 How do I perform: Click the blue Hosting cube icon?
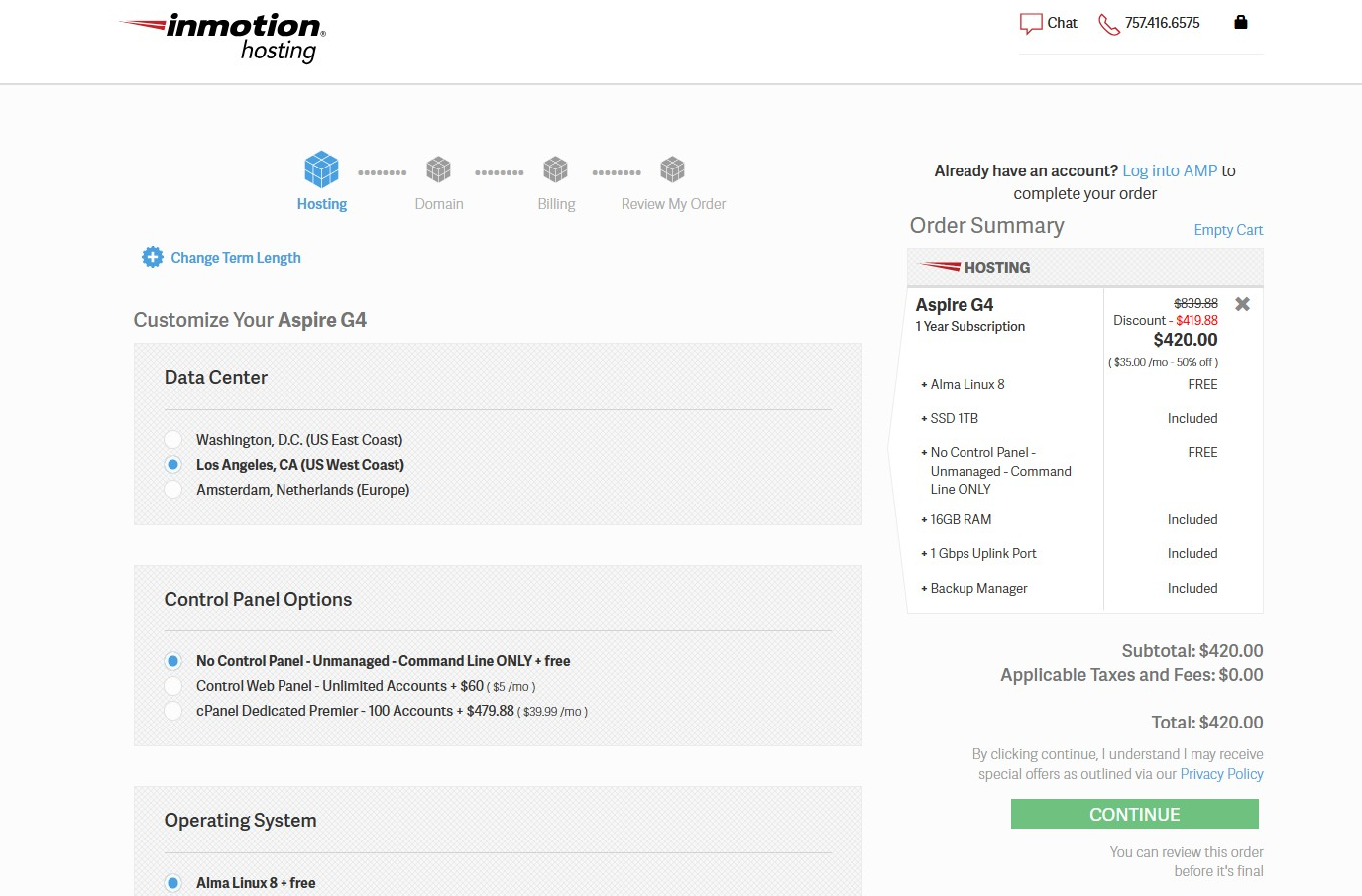tap(321, 169)
